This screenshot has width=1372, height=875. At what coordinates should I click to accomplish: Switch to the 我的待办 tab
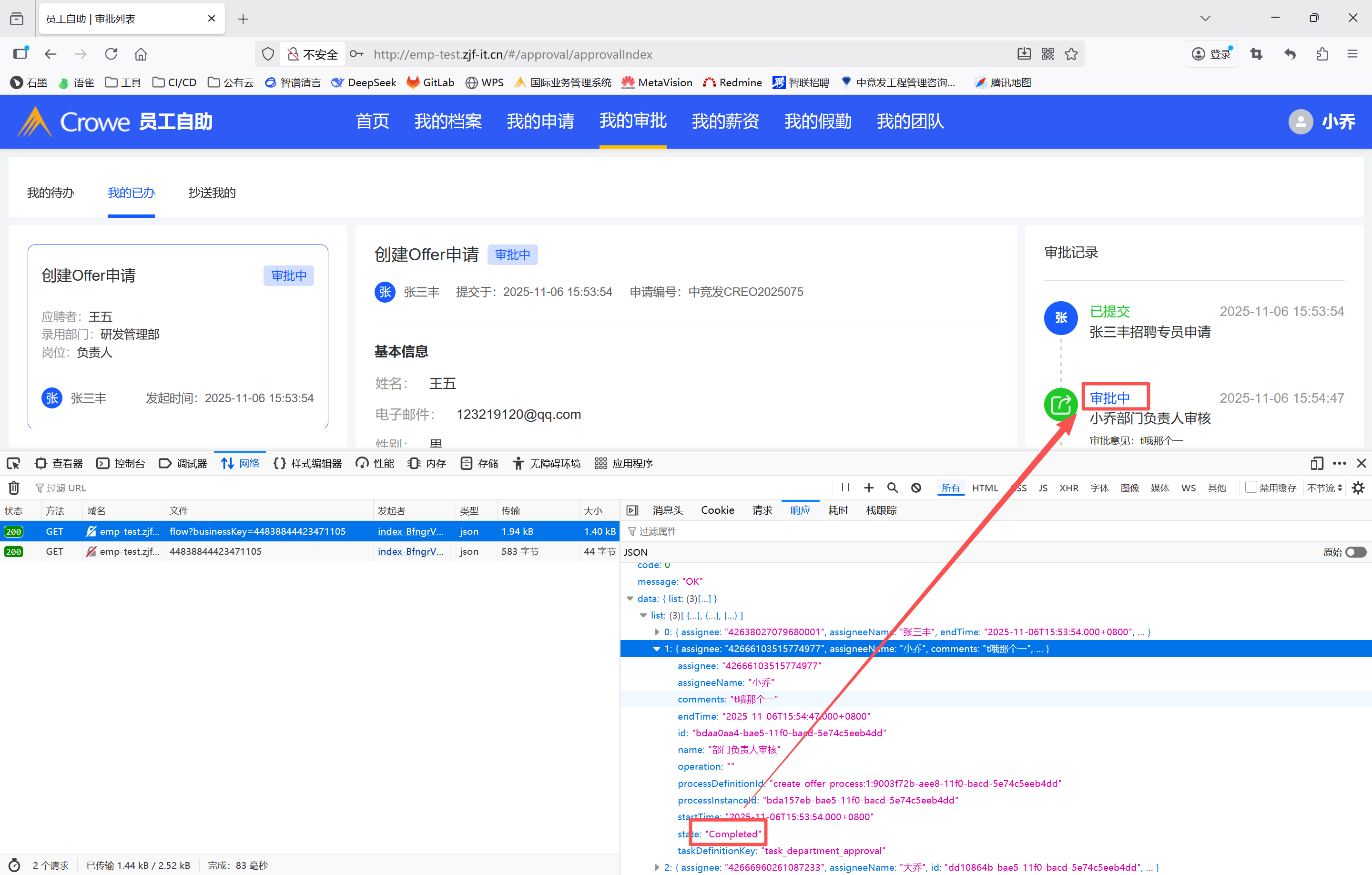(51, 193)
